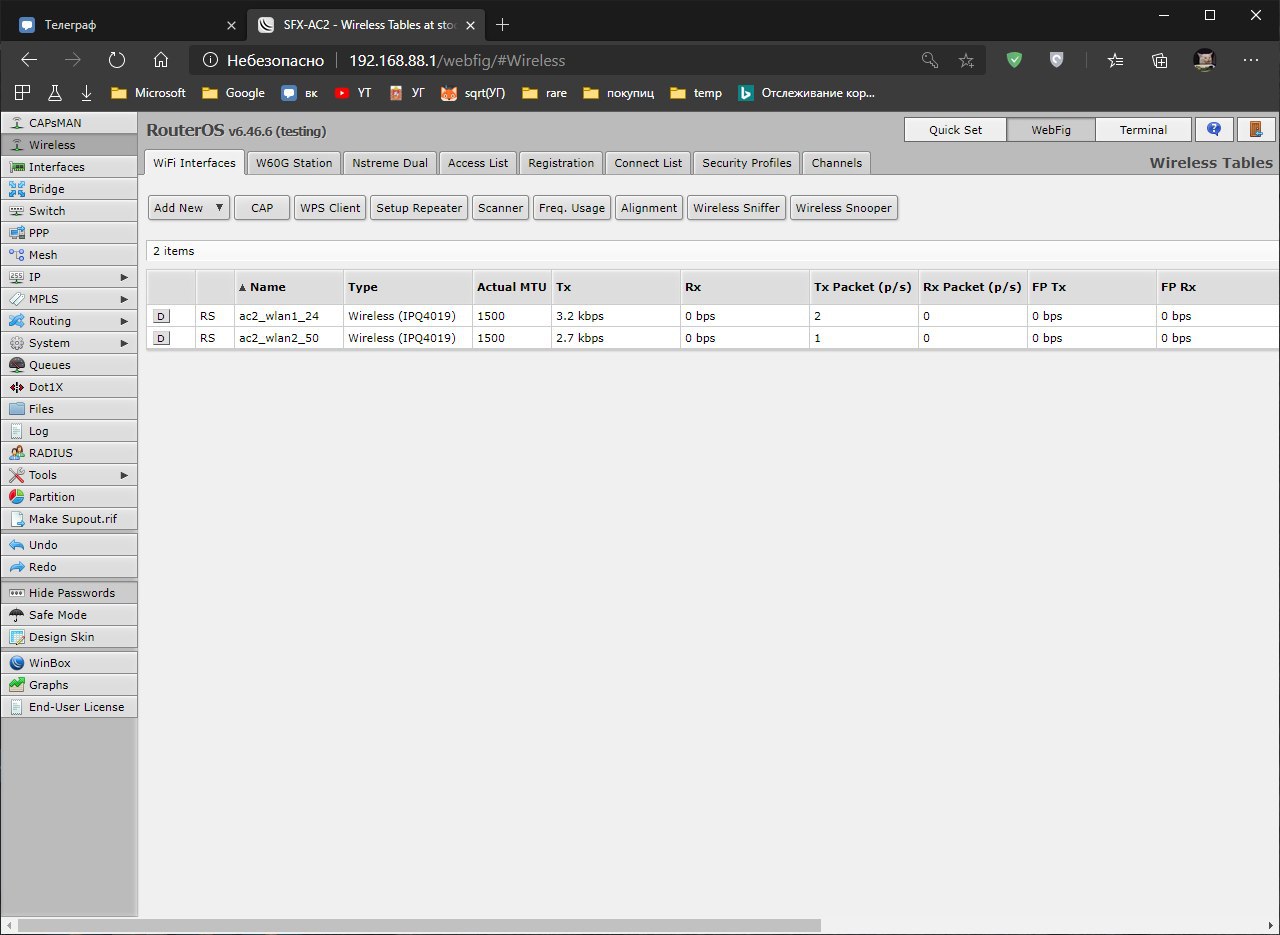Expand the Tools submenu
This screenshot has width=1280, height=935.
pyautogui.click(x=69, y=475)
